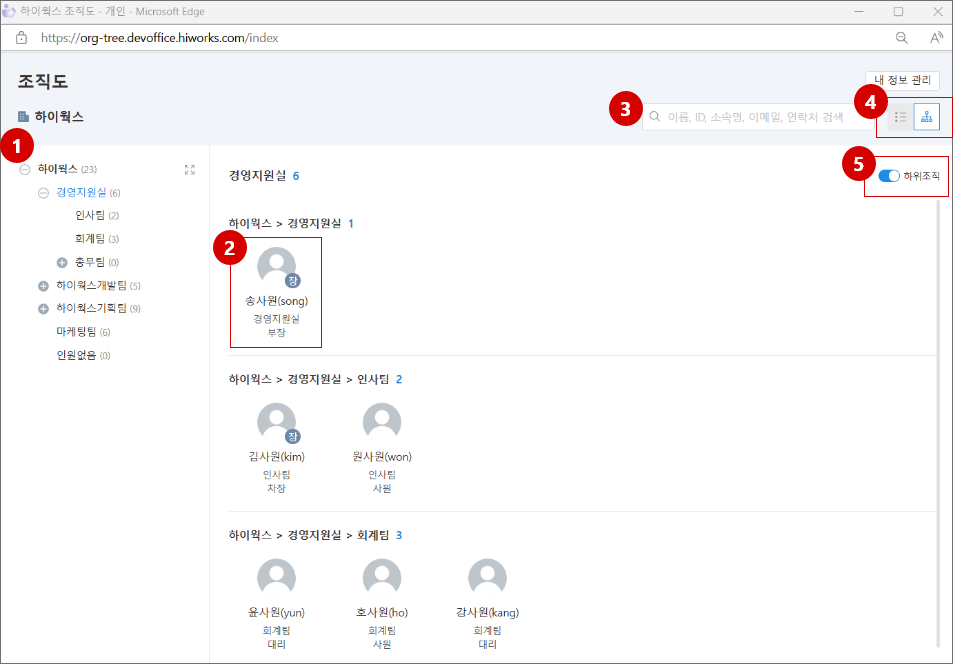Image resolution: width=953 pixels, height=664 pixels.
Task: Expand the 총무팀 tree node
Action: click(62, 262)
